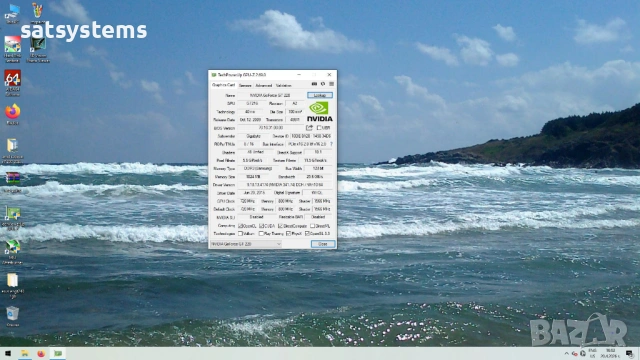Click the NVIDIA logo in GPU-Z
This screenshot has height=360, width=640.
click(x=320, y=111)
